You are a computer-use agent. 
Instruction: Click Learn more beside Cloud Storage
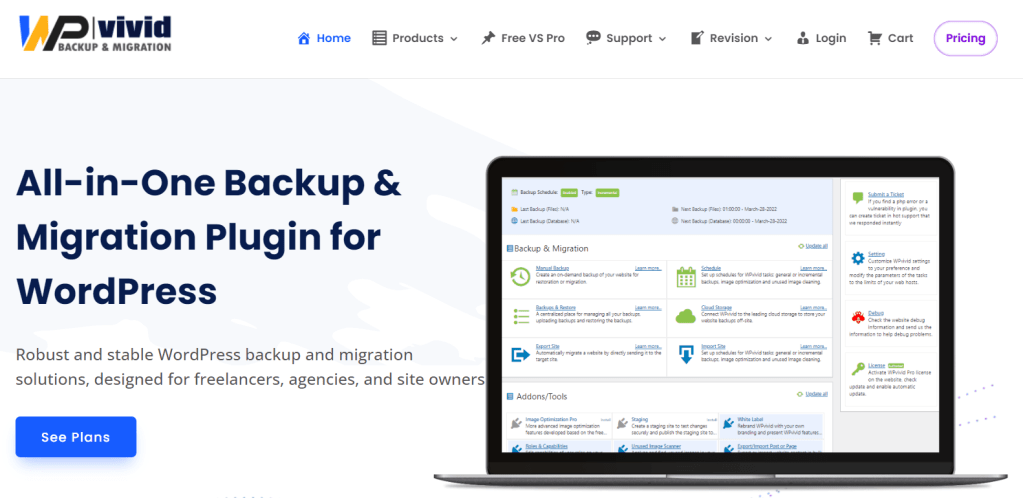coord(814,307)
